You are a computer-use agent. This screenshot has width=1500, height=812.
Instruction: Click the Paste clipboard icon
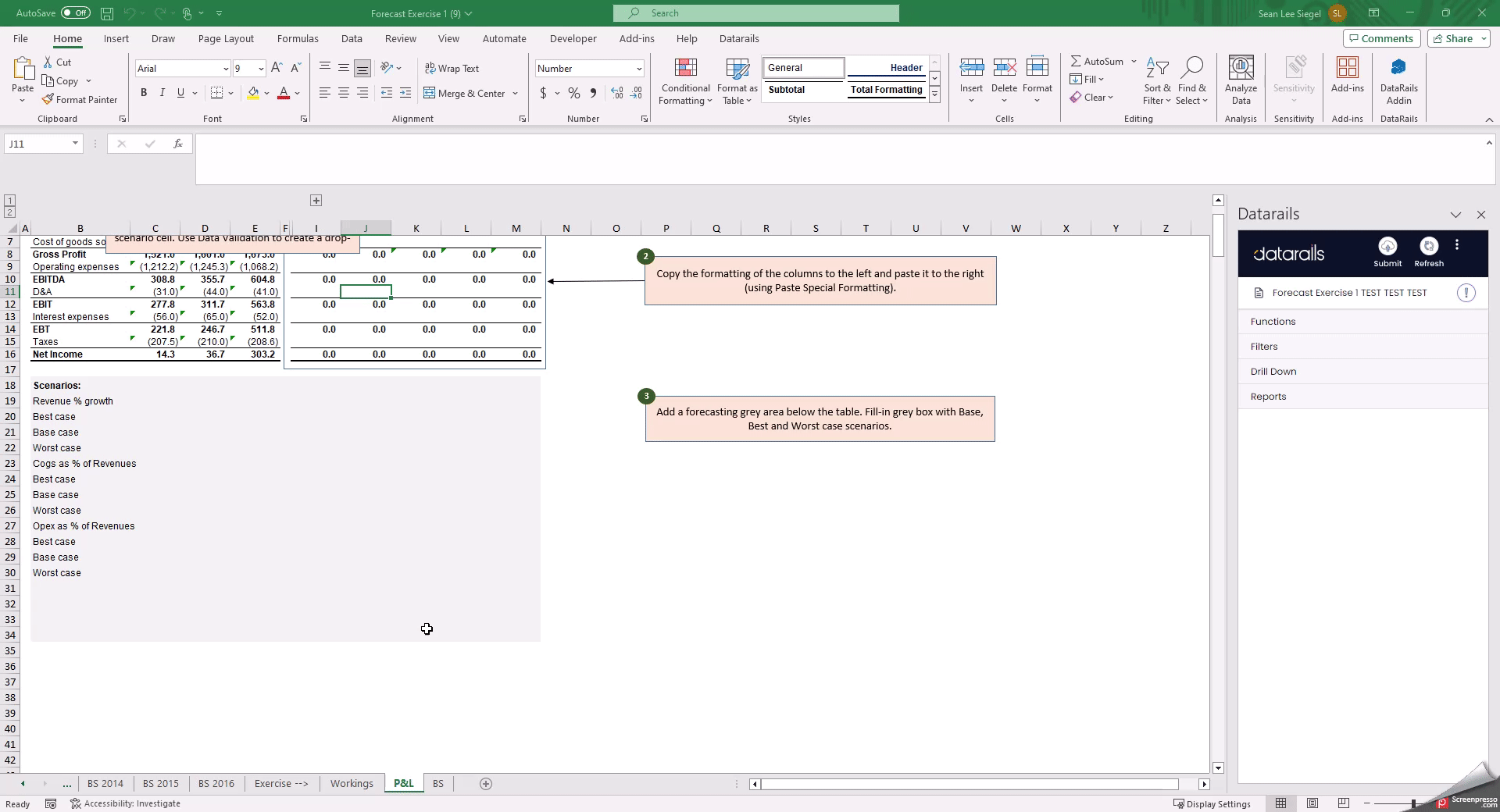tap(23, 69)
